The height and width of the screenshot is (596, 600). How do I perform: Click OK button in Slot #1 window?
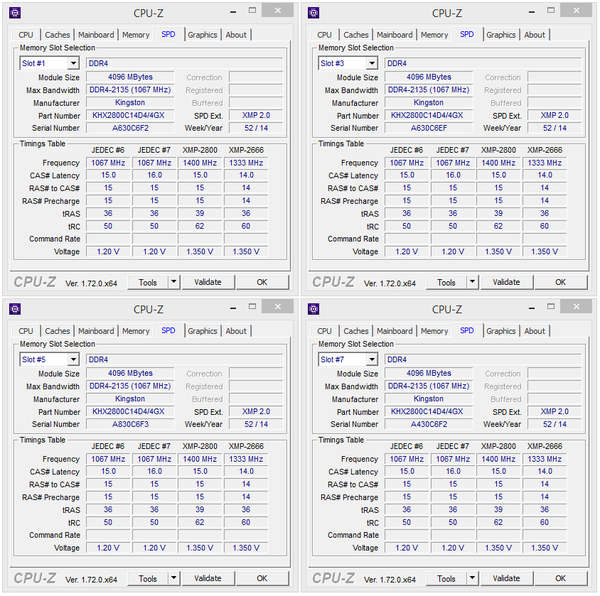click(x=262, y=282)
